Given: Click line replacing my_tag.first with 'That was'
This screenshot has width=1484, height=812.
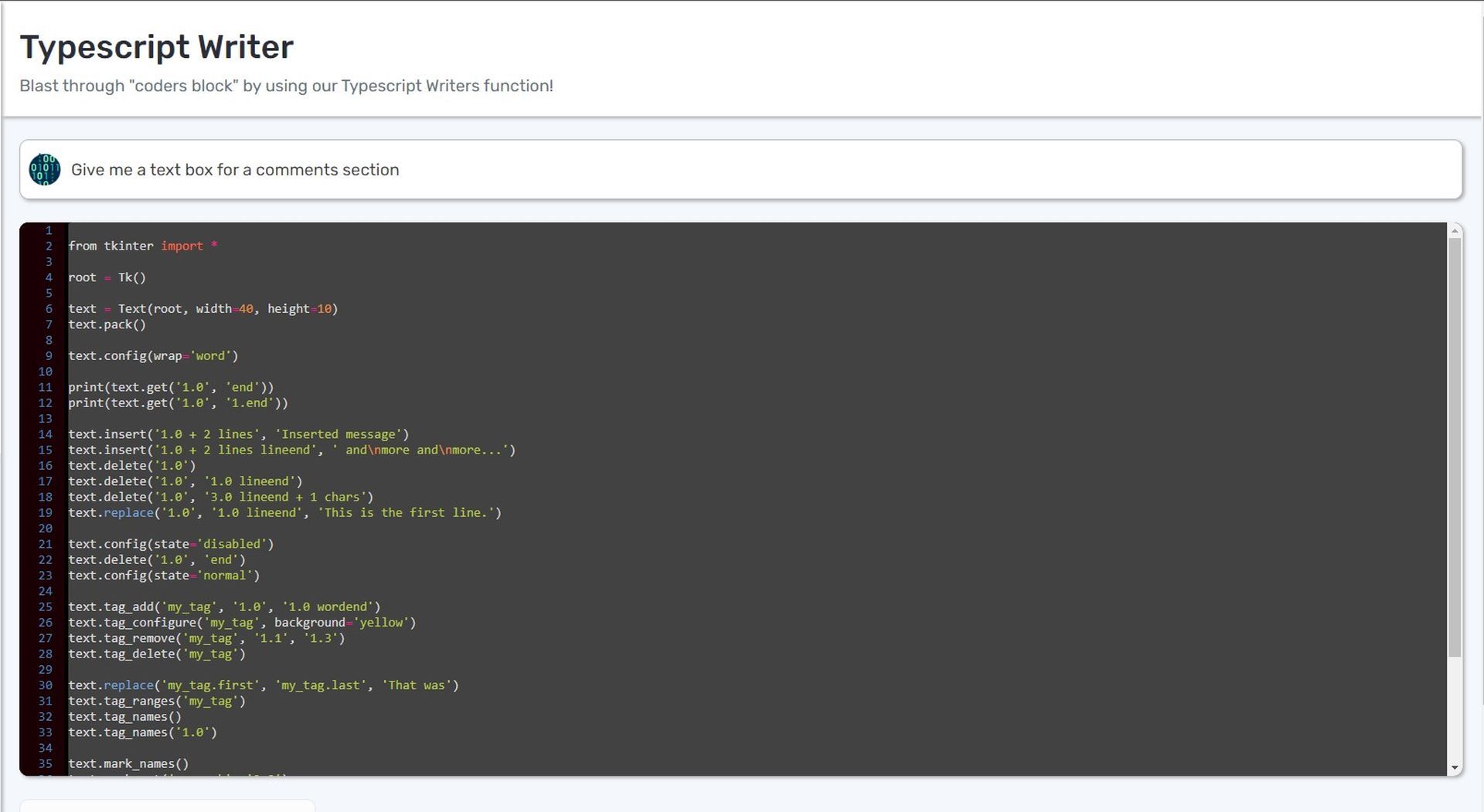Looking at the screenshot, I should point(264,685).
